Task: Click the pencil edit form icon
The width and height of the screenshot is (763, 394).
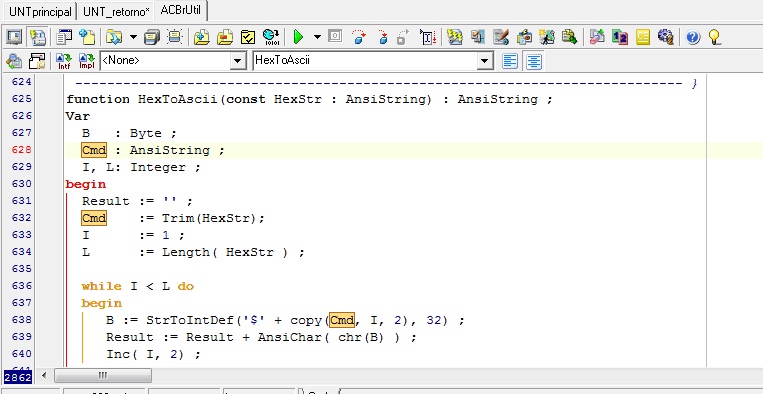Action: (x=501, y=37)
